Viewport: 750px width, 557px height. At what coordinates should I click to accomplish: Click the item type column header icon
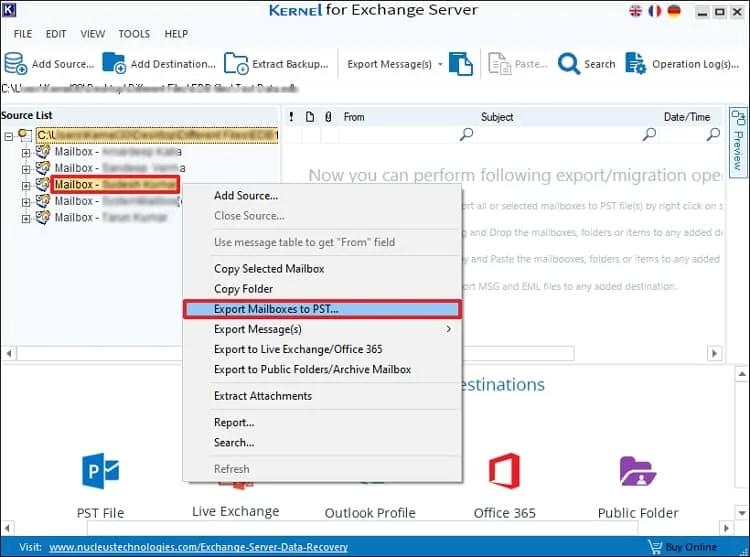(x=310, y=117)
